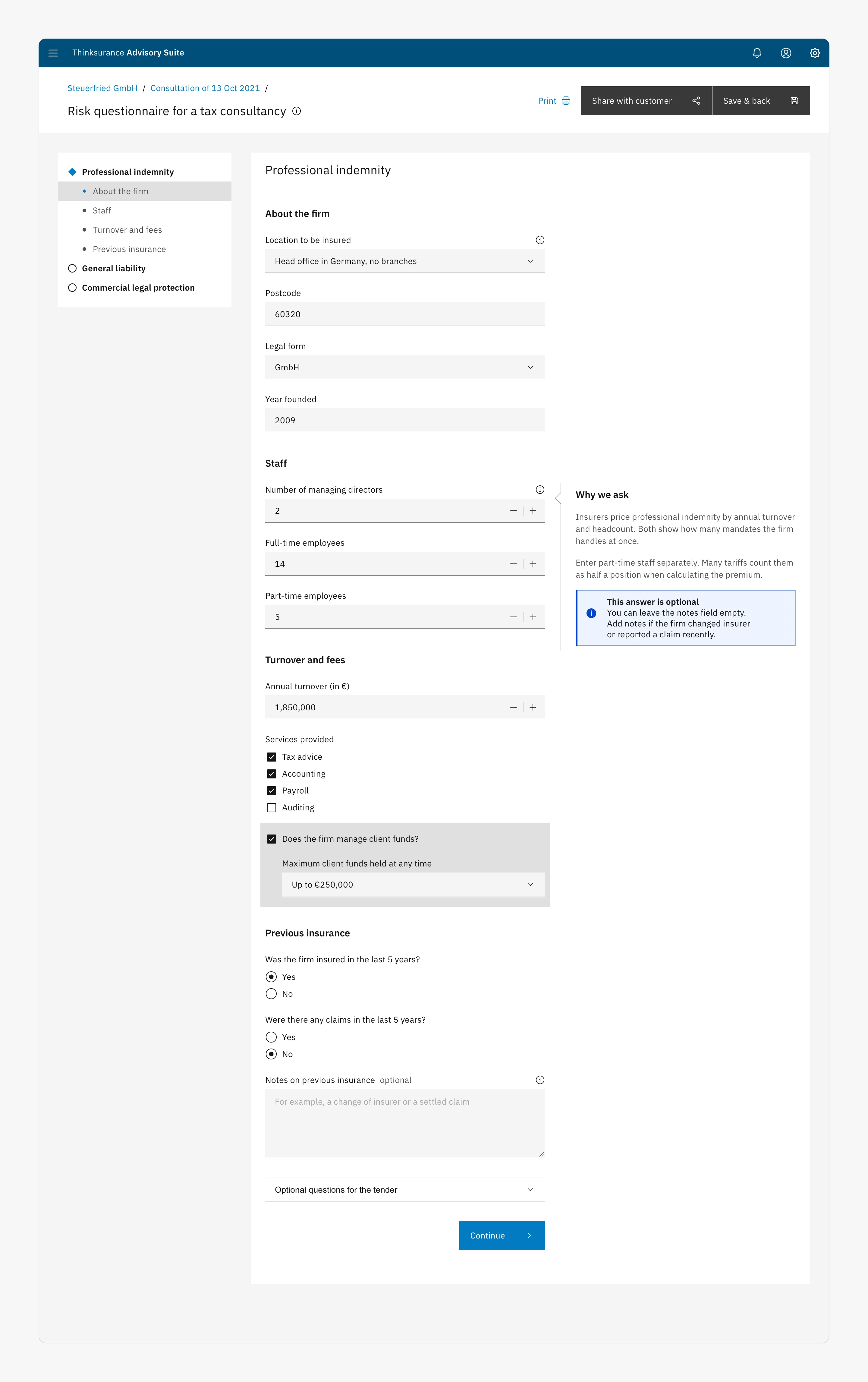Increase part-time employees count
This screenshot has width=868, height=1382.
[x=533, y=617]
